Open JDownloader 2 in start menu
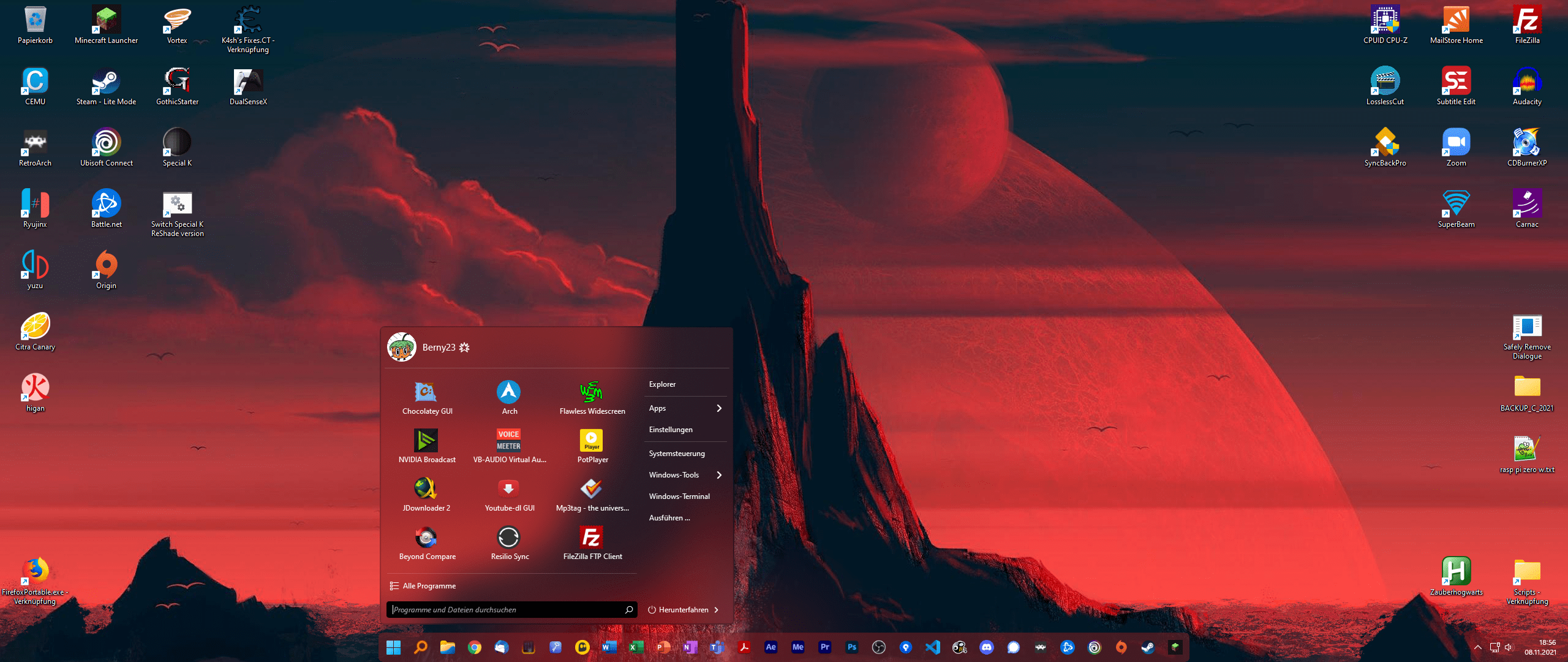The width and height of the screenshot is (1568, 662). click(x=427, y=495)
